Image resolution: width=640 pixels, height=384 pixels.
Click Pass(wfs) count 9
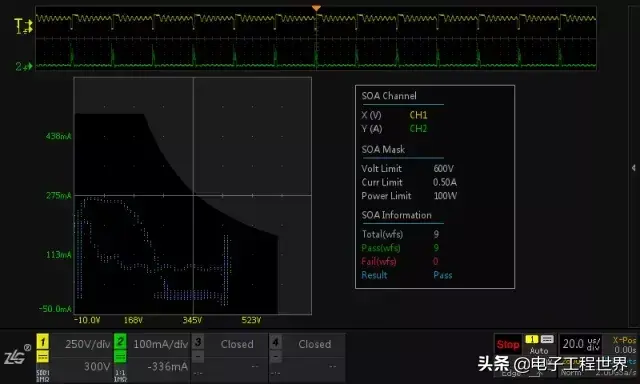436,248
